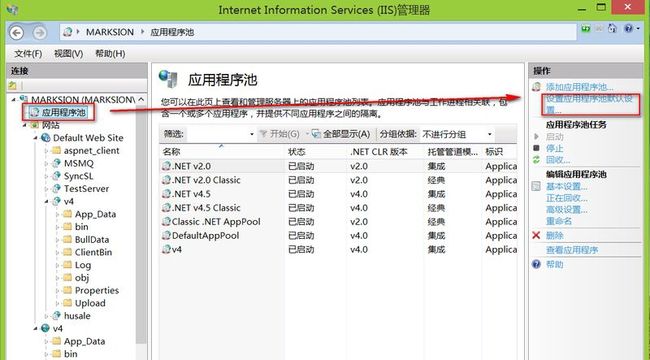Expand the aspnet_client folder node
Image resolution: width=650 pixels, height=360 pixels.
point(47,151)
